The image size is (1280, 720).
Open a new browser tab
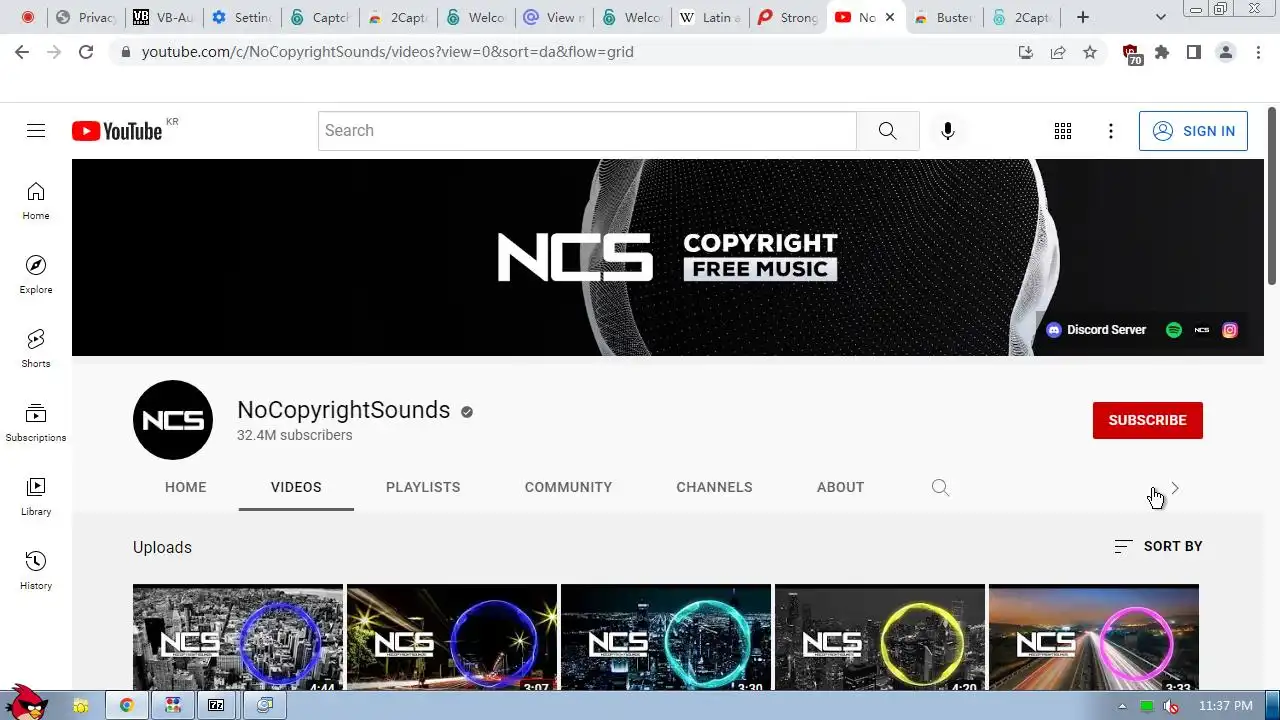pyautogui.click(x=1082, y=17)
